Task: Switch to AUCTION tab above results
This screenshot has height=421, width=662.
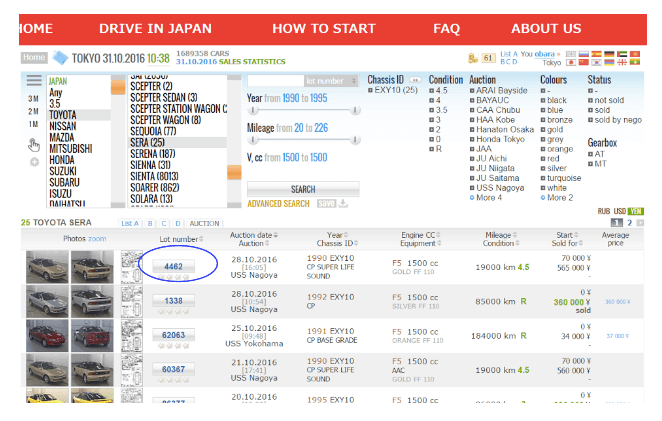Action: [204, 223]
